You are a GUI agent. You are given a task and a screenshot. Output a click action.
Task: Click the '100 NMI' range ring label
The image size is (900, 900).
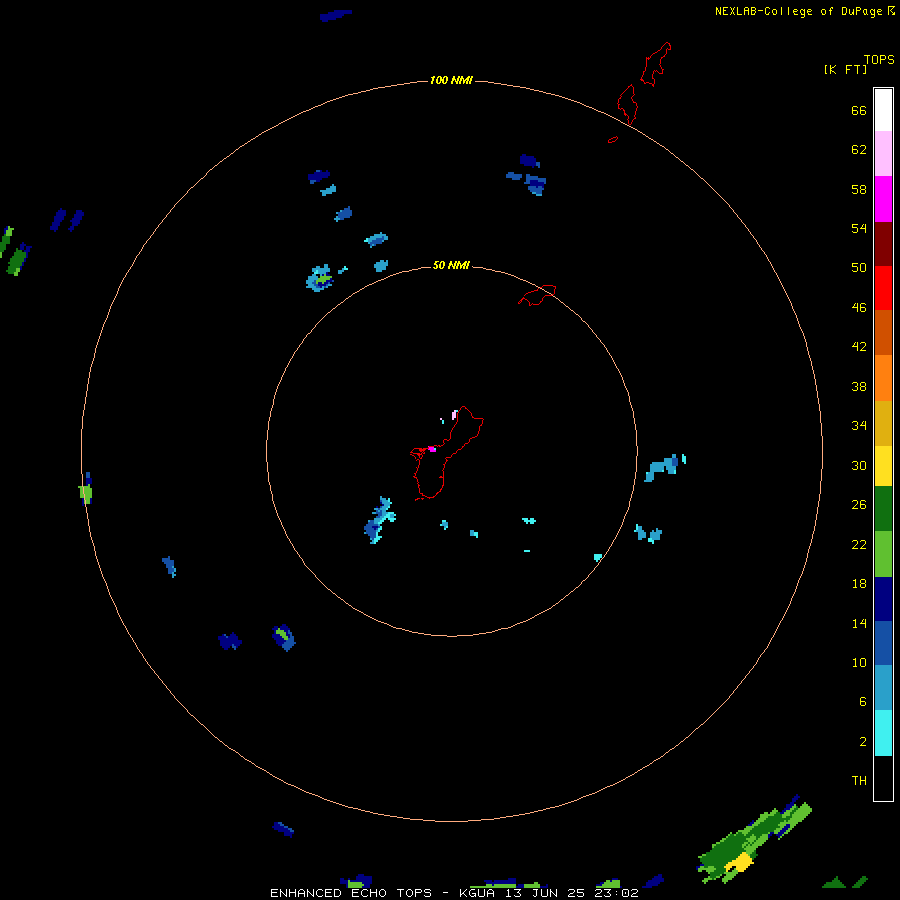click(x=451, y=80)
